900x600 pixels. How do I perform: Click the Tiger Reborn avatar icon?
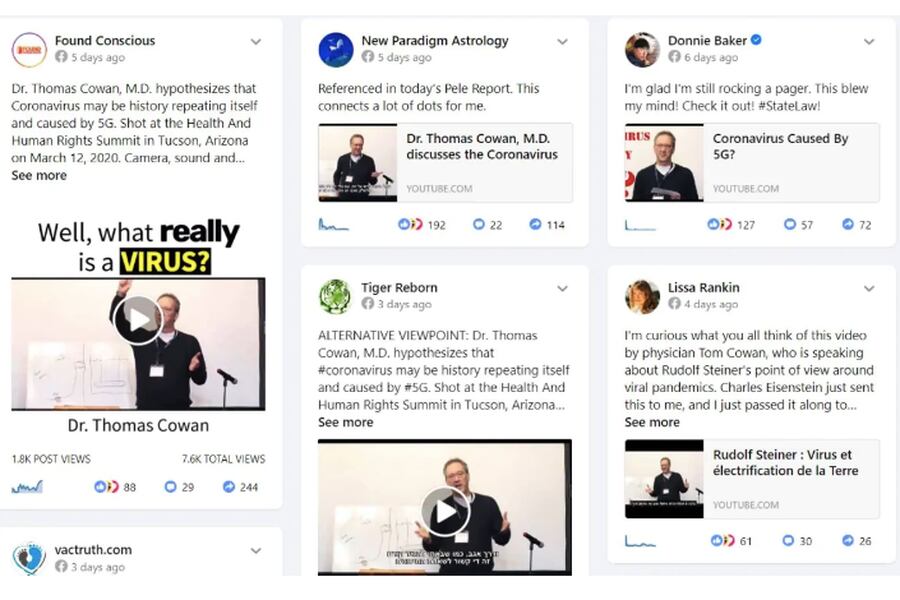(x=336, y=297)
